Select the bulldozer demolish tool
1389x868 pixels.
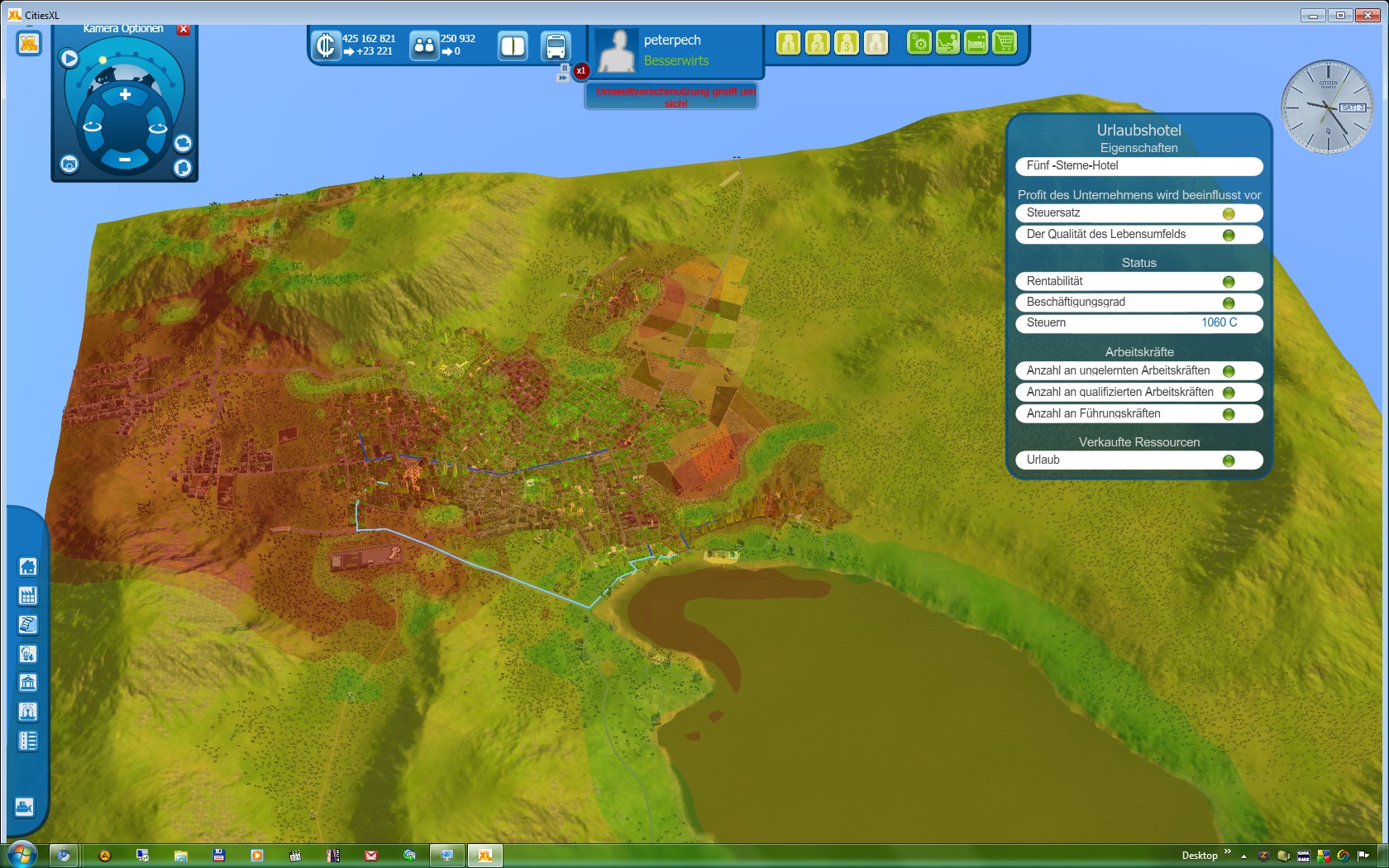[x=25, y=806]
